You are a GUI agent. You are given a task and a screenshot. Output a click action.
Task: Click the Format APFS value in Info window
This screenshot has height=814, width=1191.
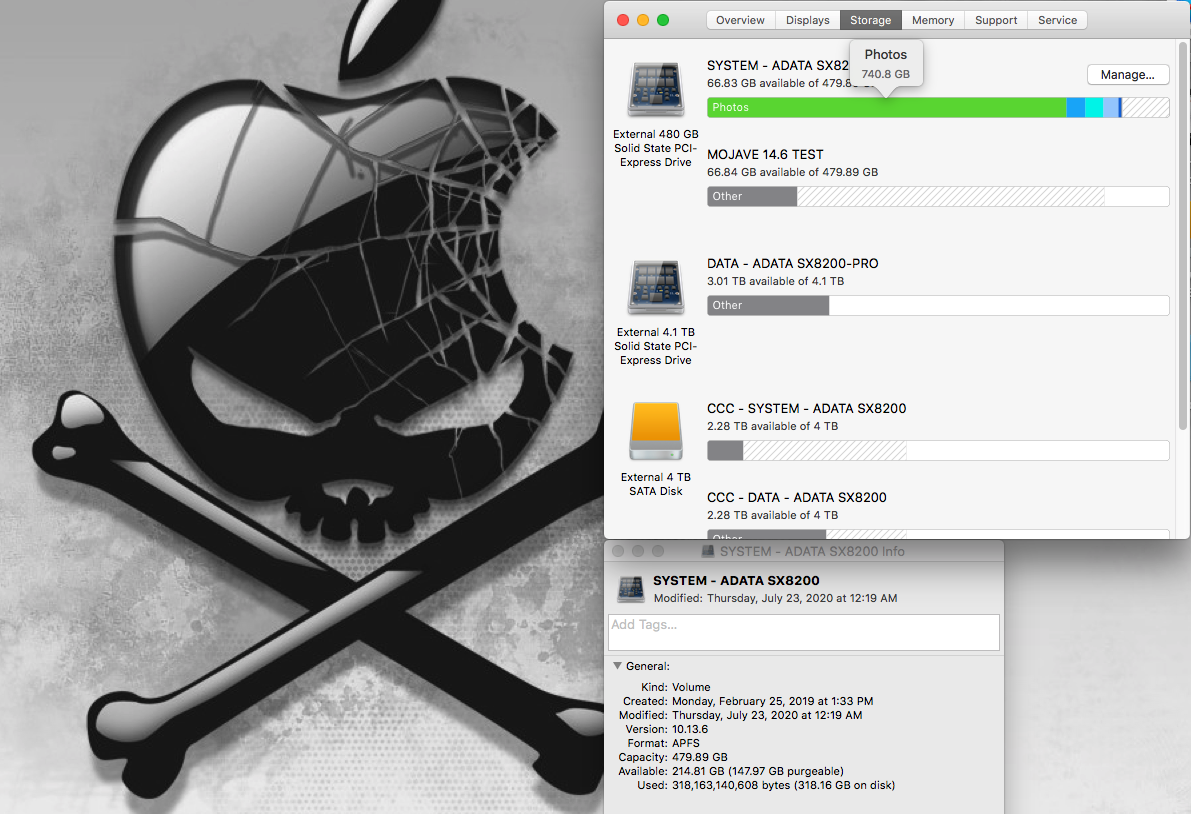click(686, 743)
